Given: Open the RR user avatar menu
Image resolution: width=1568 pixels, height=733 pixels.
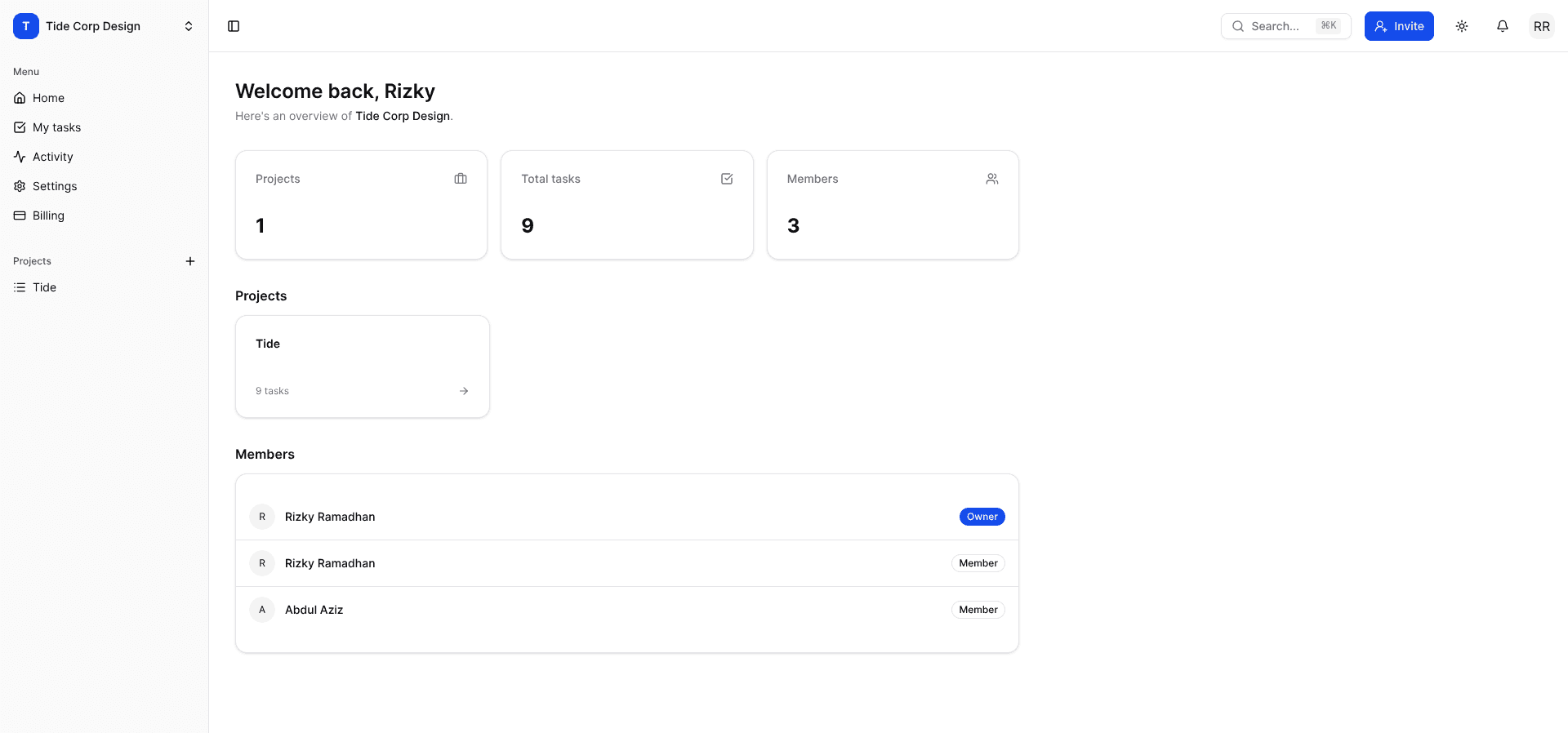Looking at the screenshot, I should coord(1542,26).
